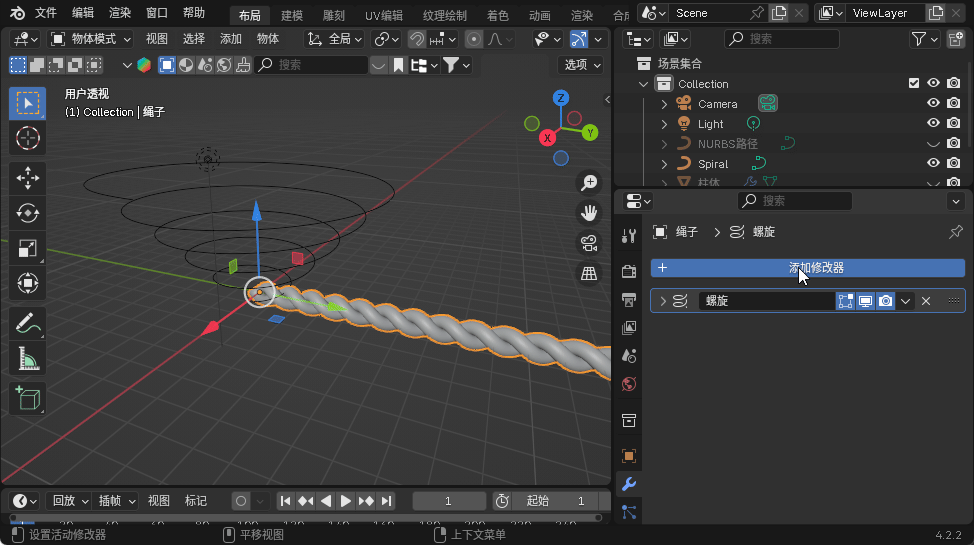Hide Light with its eye icon

coord(933,123)
